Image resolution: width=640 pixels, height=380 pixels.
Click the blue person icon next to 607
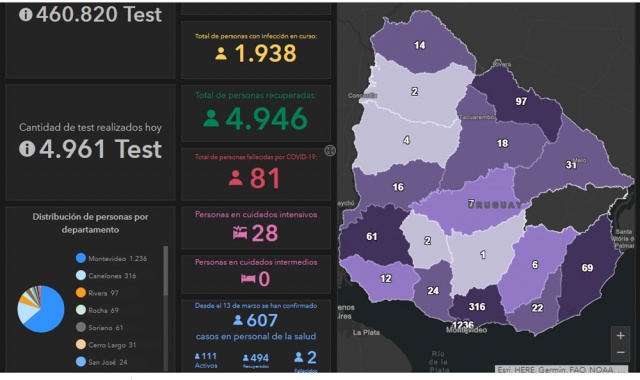pyautogui.click(x=238, y=320)
